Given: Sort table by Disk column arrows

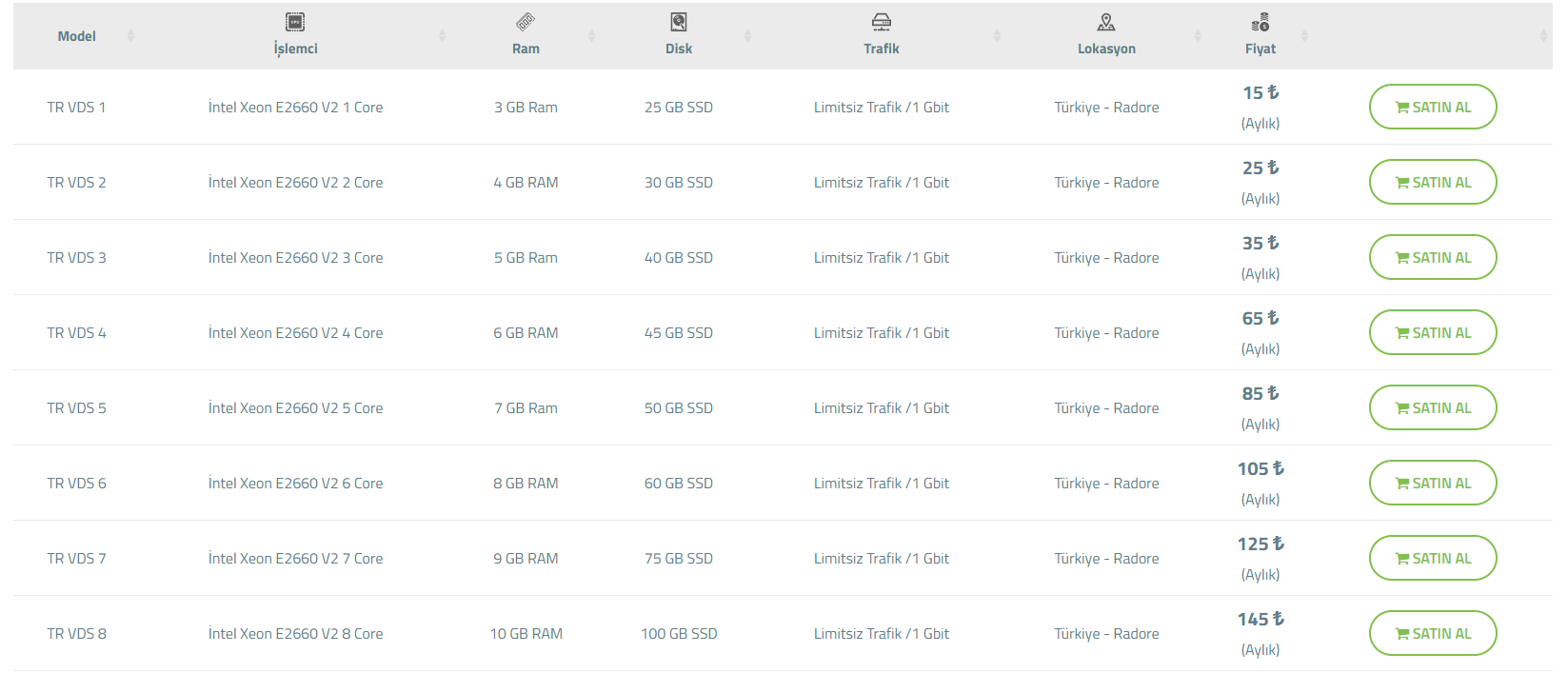Looking at the screenshot, I should click(747, 36).
